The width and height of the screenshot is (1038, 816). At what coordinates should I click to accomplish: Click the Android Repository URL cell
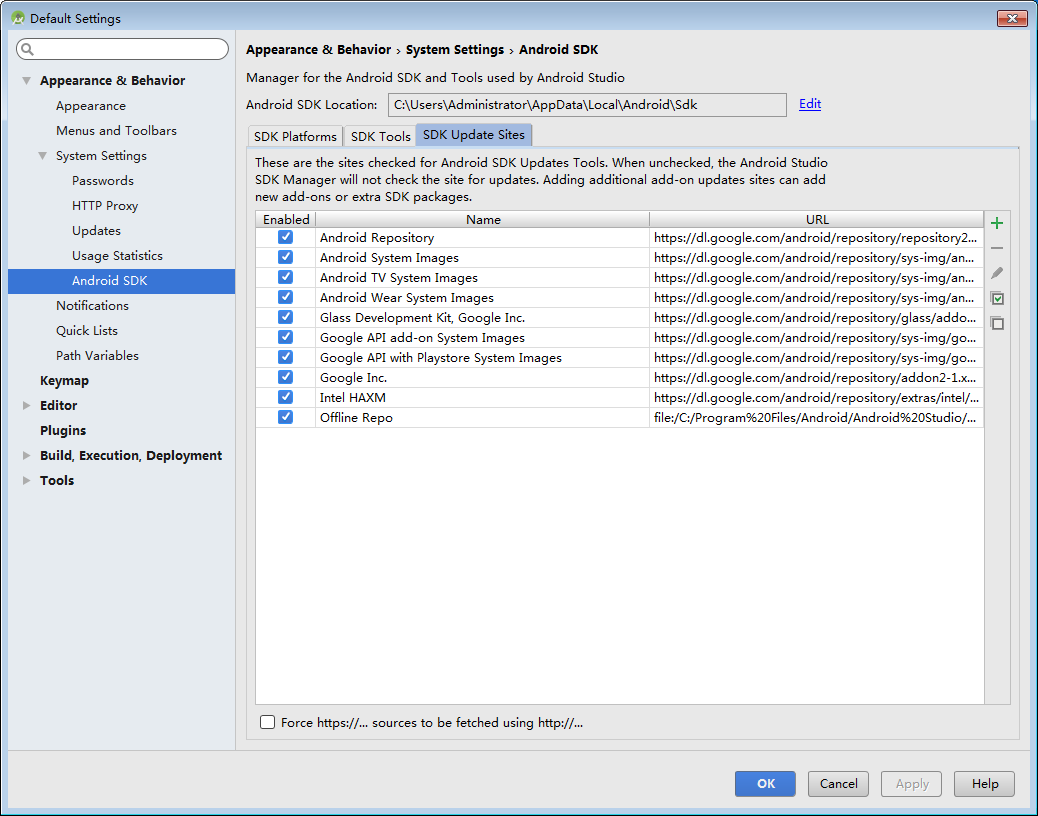pyautogui.click(x=817, y=237)
